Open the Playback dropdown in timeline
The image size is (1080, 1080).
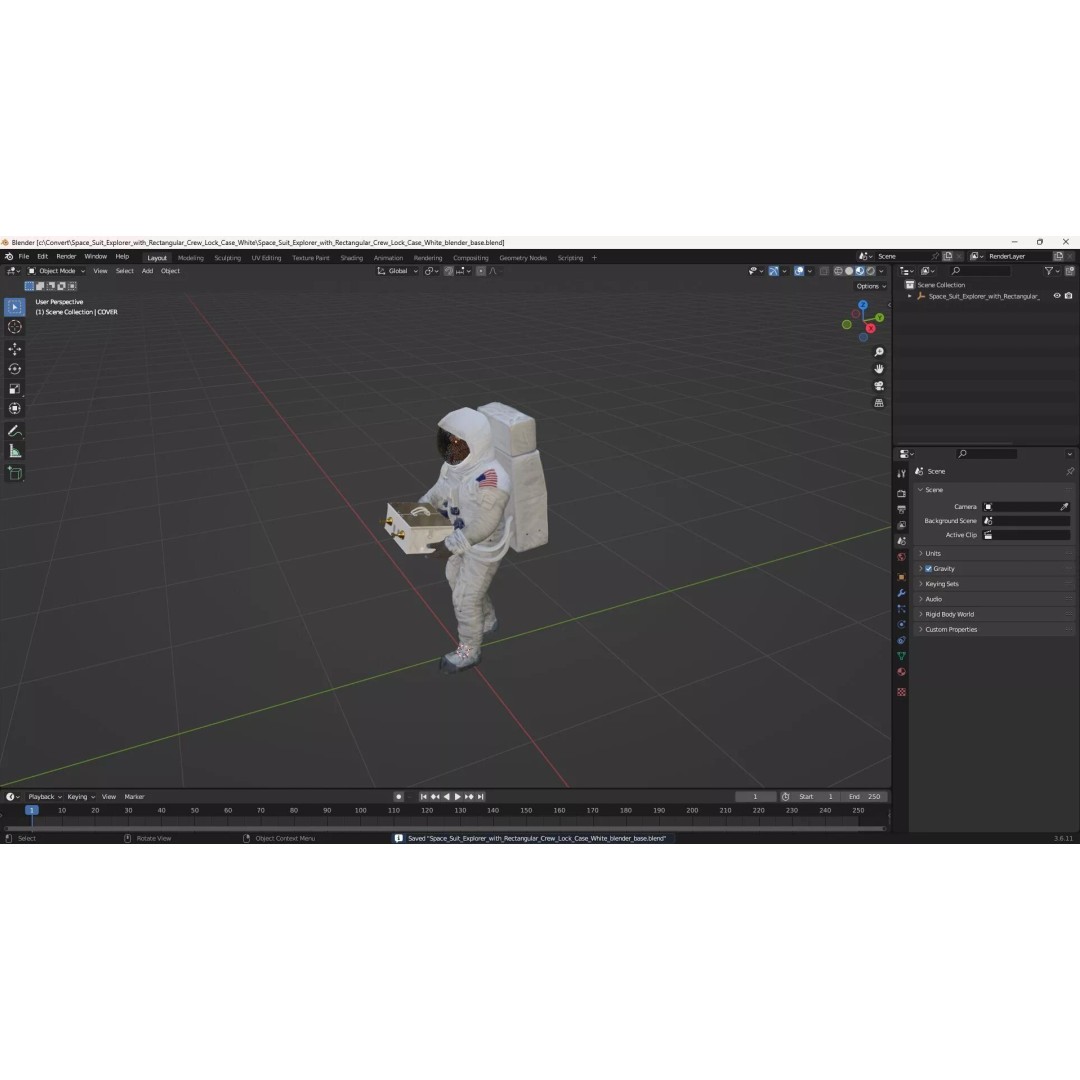(45, 797)
